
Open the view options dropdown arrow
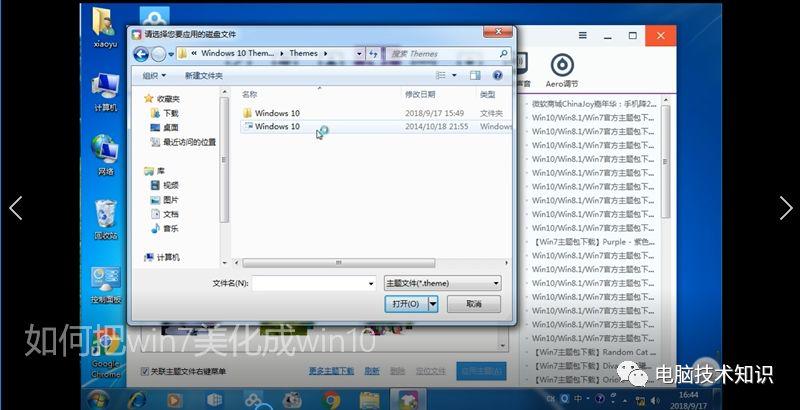pyautogui.click(x=454, y=75)
